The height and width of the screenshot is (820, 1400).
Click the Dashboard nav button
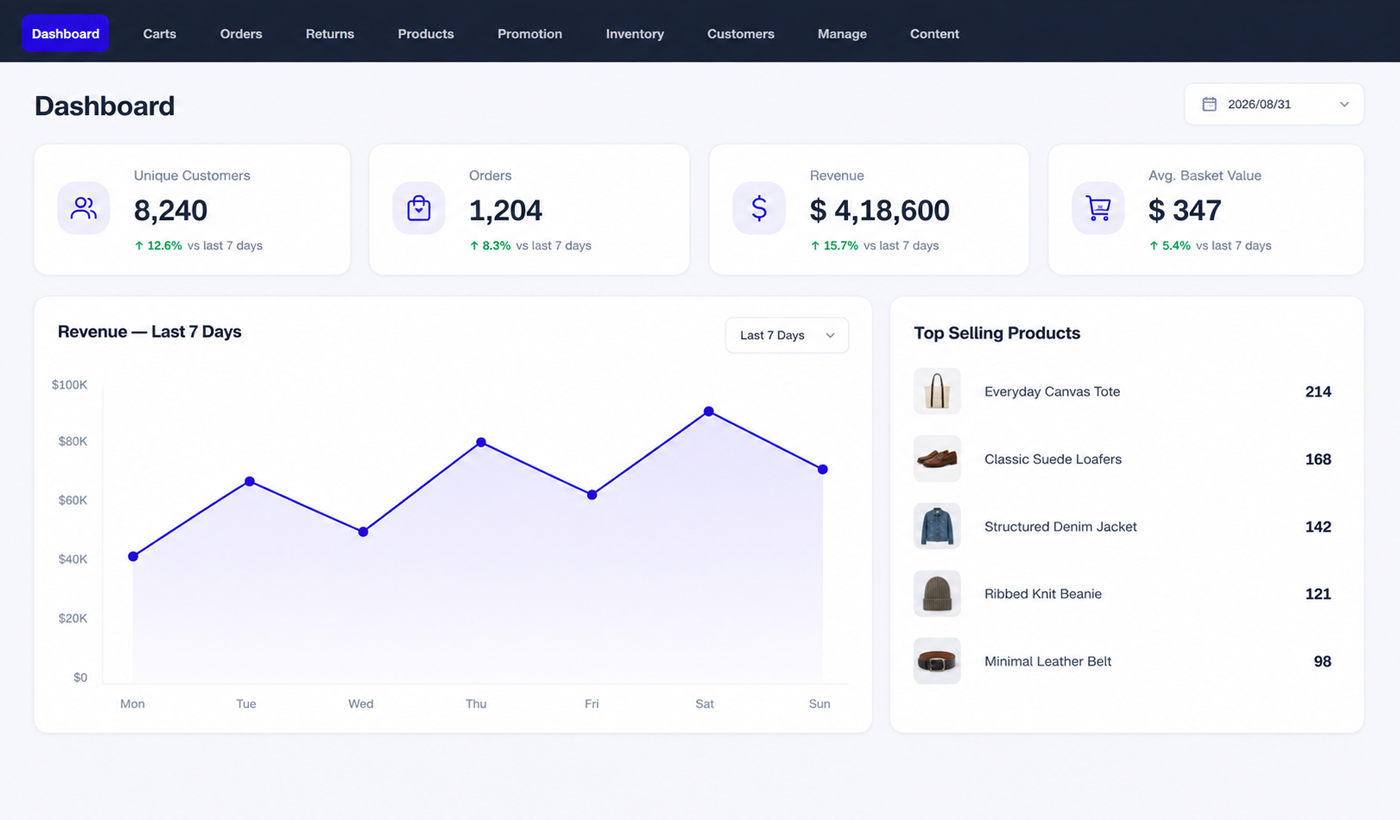click(x=65, y=33)
